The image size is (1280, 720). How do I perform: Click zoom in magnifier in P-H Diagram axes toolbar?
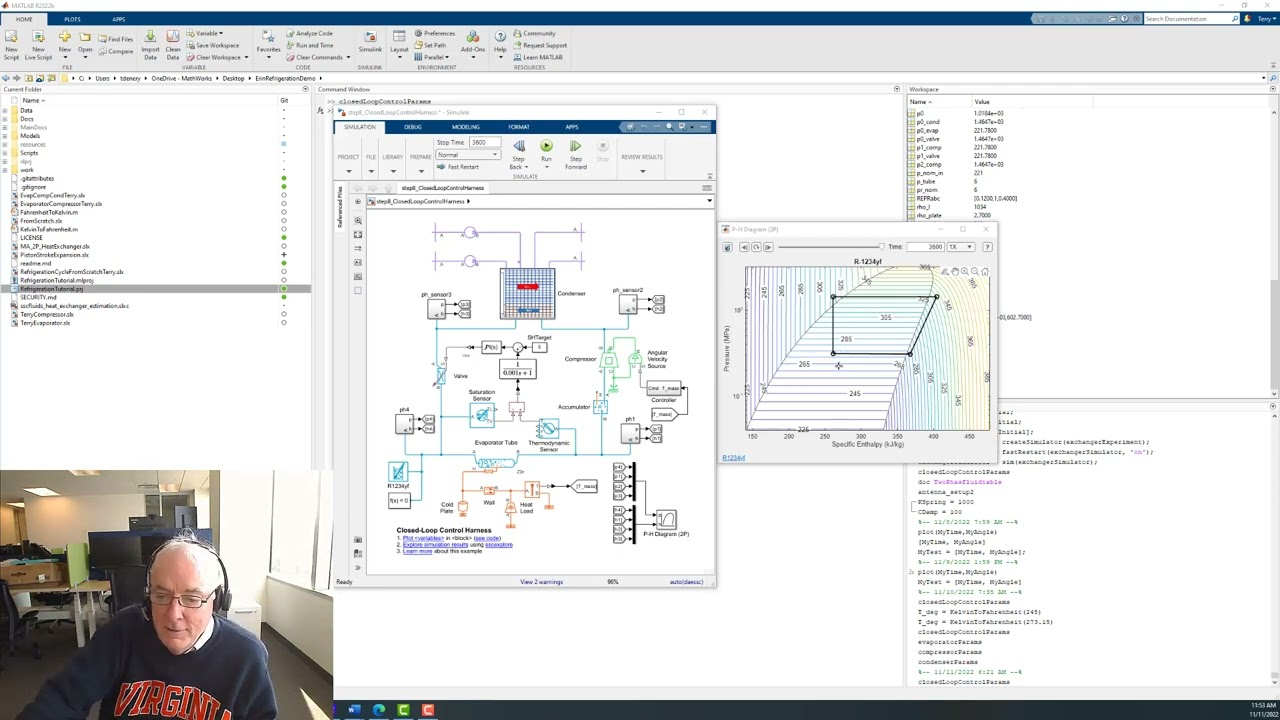(965, 271)
